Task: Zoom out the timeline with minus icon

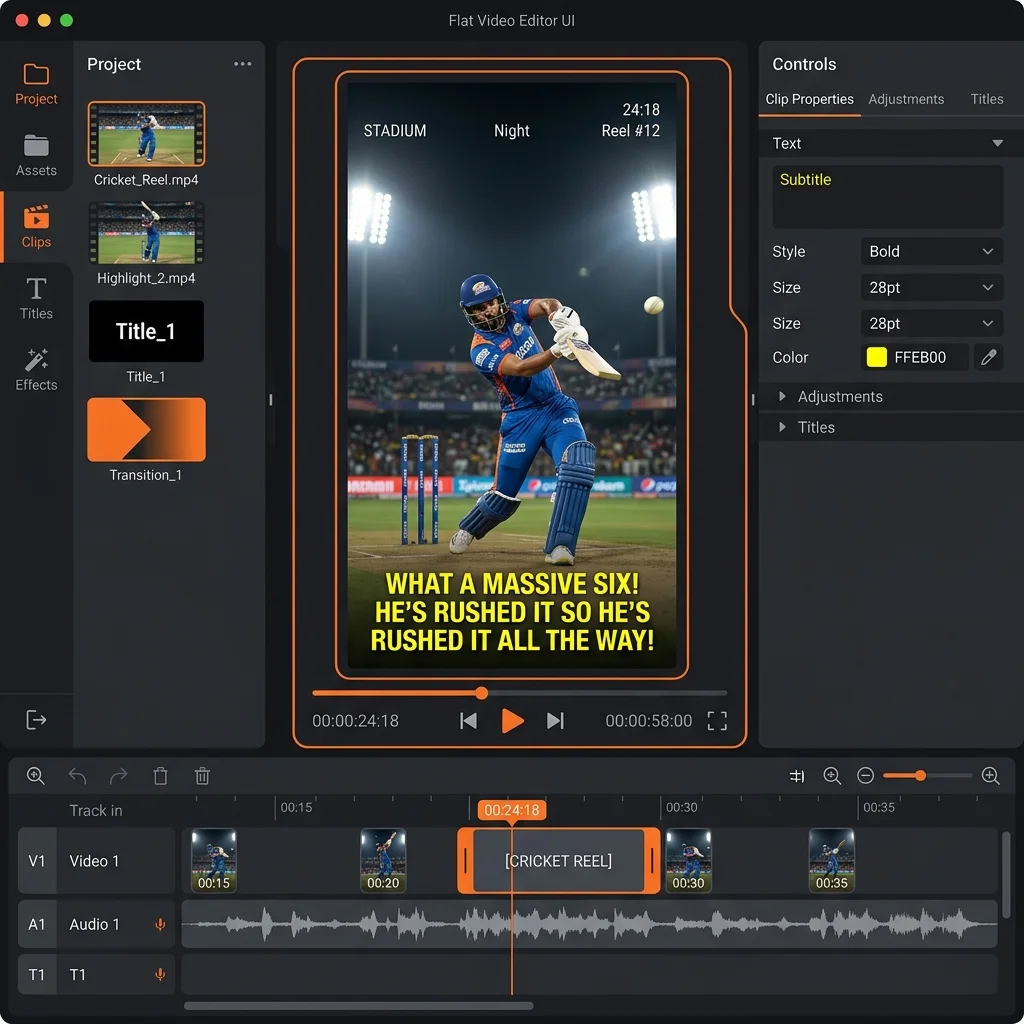Action: pyautogui.click(x=865, y=776)
